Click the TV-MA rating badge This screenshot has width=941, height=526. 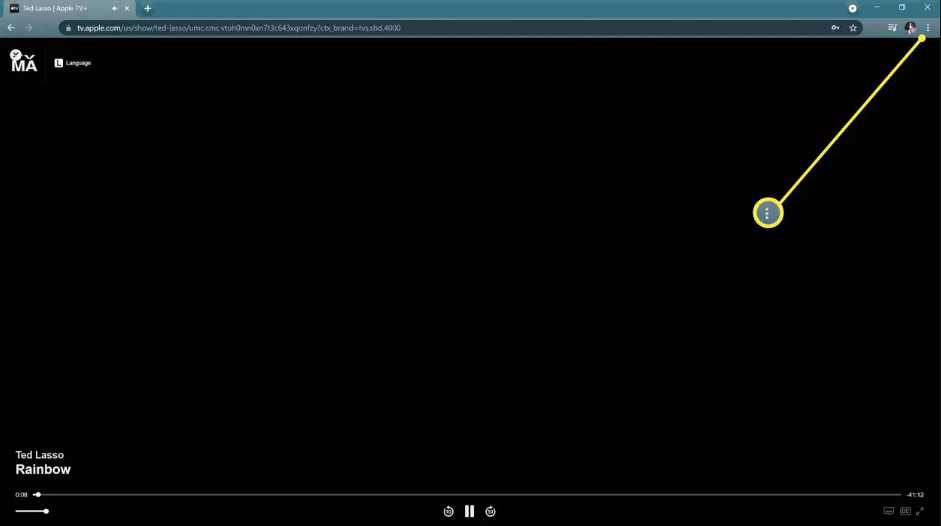point(23,61)
